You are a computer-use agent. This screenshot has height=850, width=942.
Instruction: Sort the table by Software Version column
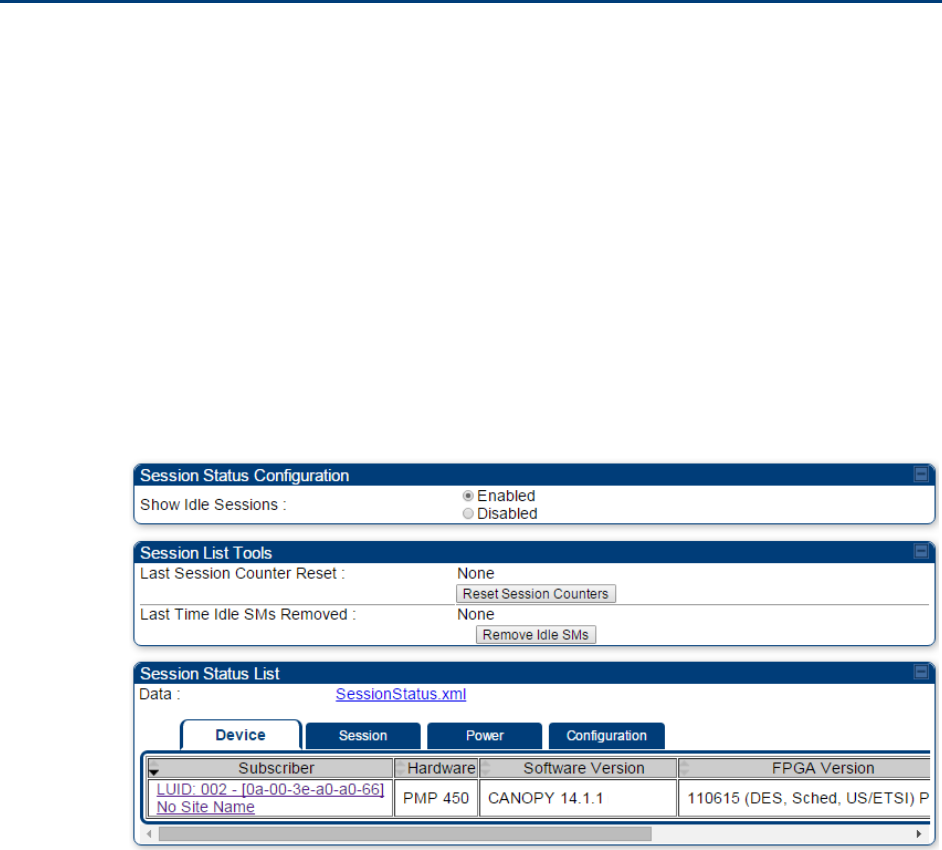pos(578,768)
